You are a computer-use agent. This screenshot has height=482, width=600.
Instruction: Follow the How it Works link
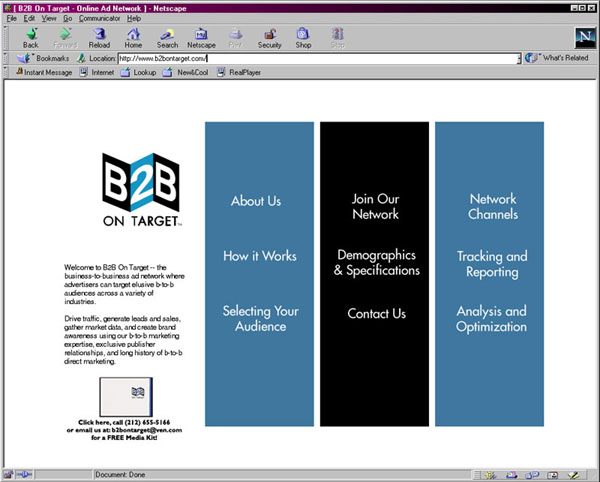(x=260, y=256)
